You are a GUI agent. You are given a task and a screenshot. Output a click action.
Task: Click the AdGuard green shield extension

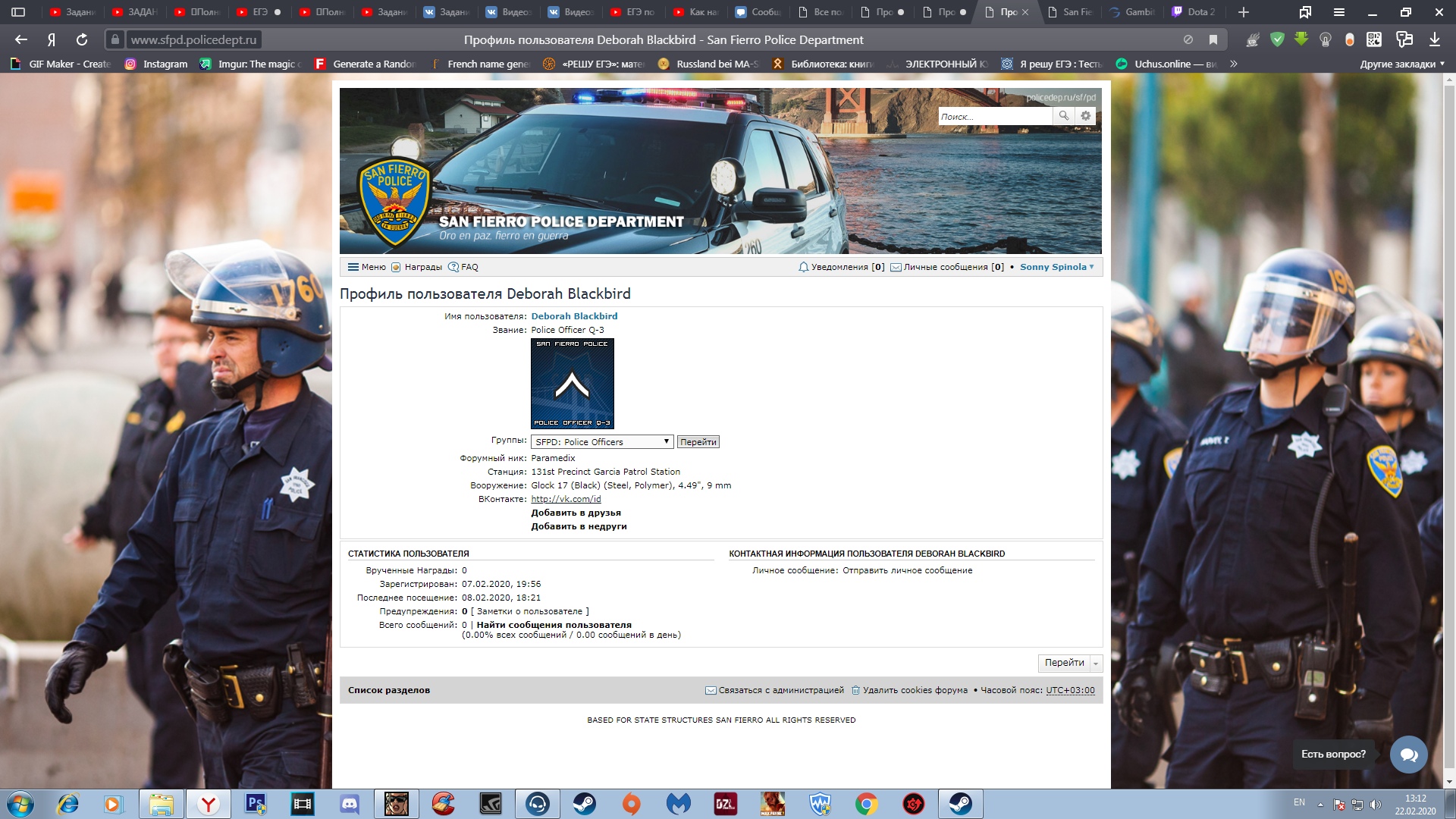(x=1277, y=39)
